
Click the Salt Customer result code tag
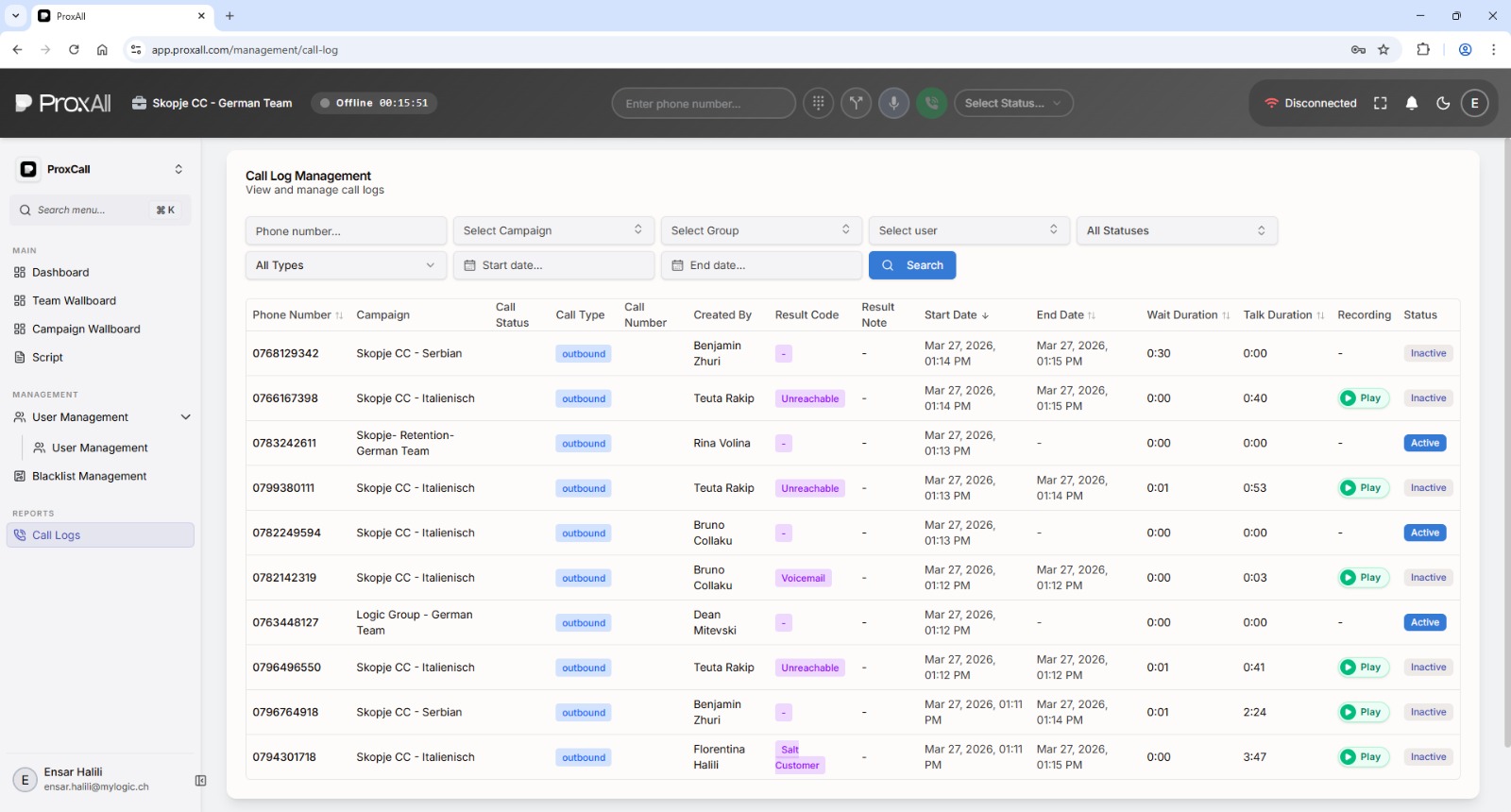tap(798, 757)
